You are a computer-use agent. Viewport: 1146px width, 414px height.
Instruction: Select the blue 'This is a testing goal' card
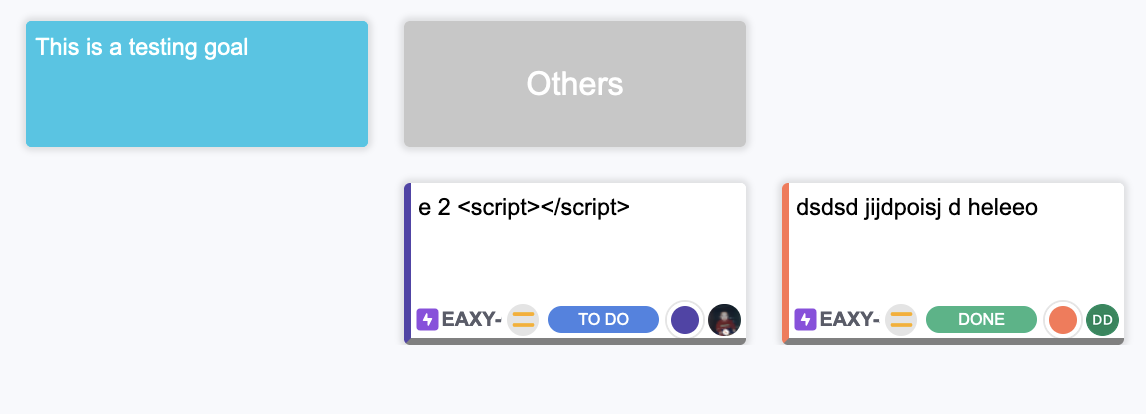(197, 84)
